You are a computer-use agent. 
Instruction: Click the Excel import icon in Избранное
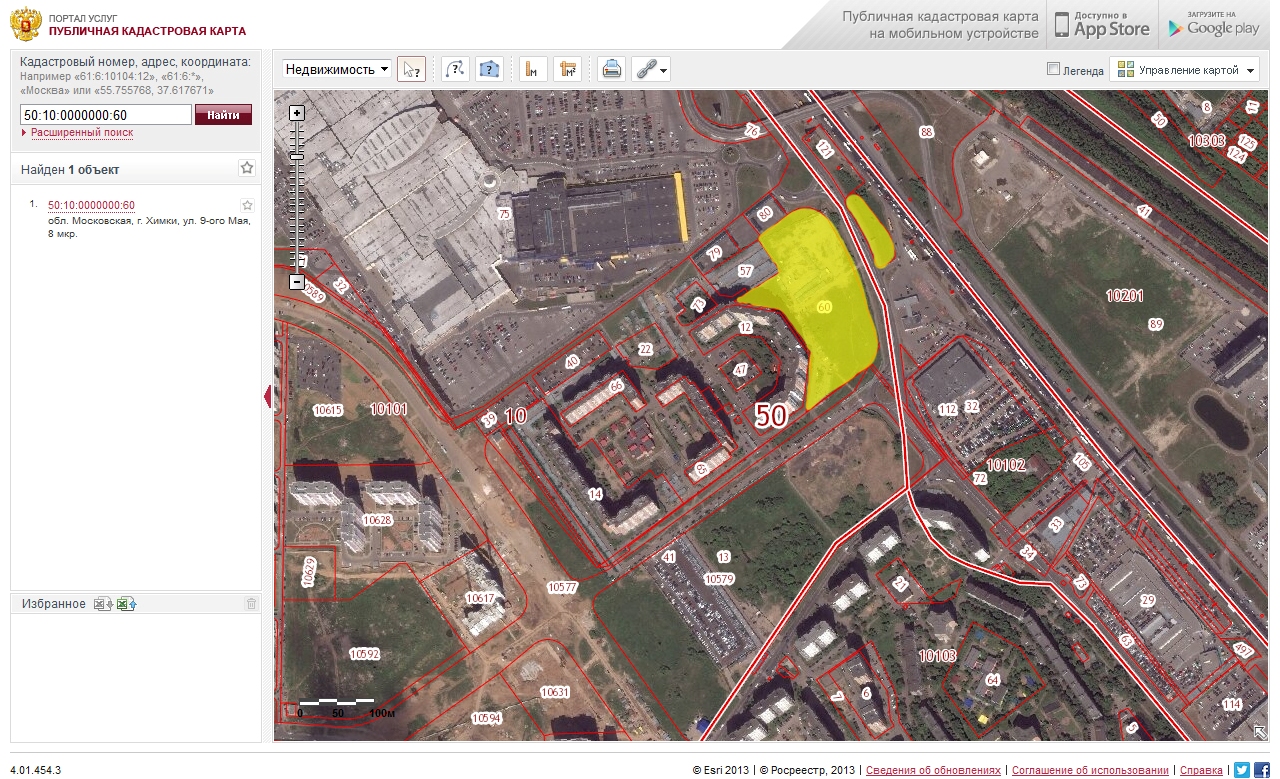pyautogui.click(x=126, y=604)
